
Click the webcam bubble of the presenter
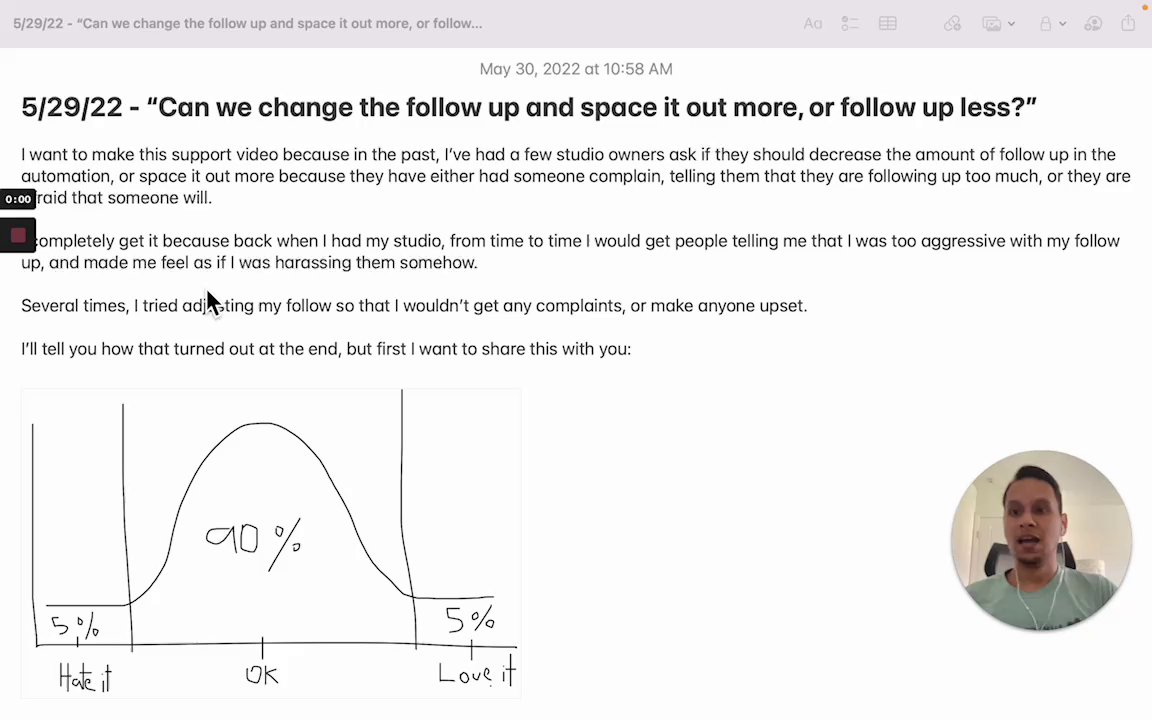[1041, 541]
